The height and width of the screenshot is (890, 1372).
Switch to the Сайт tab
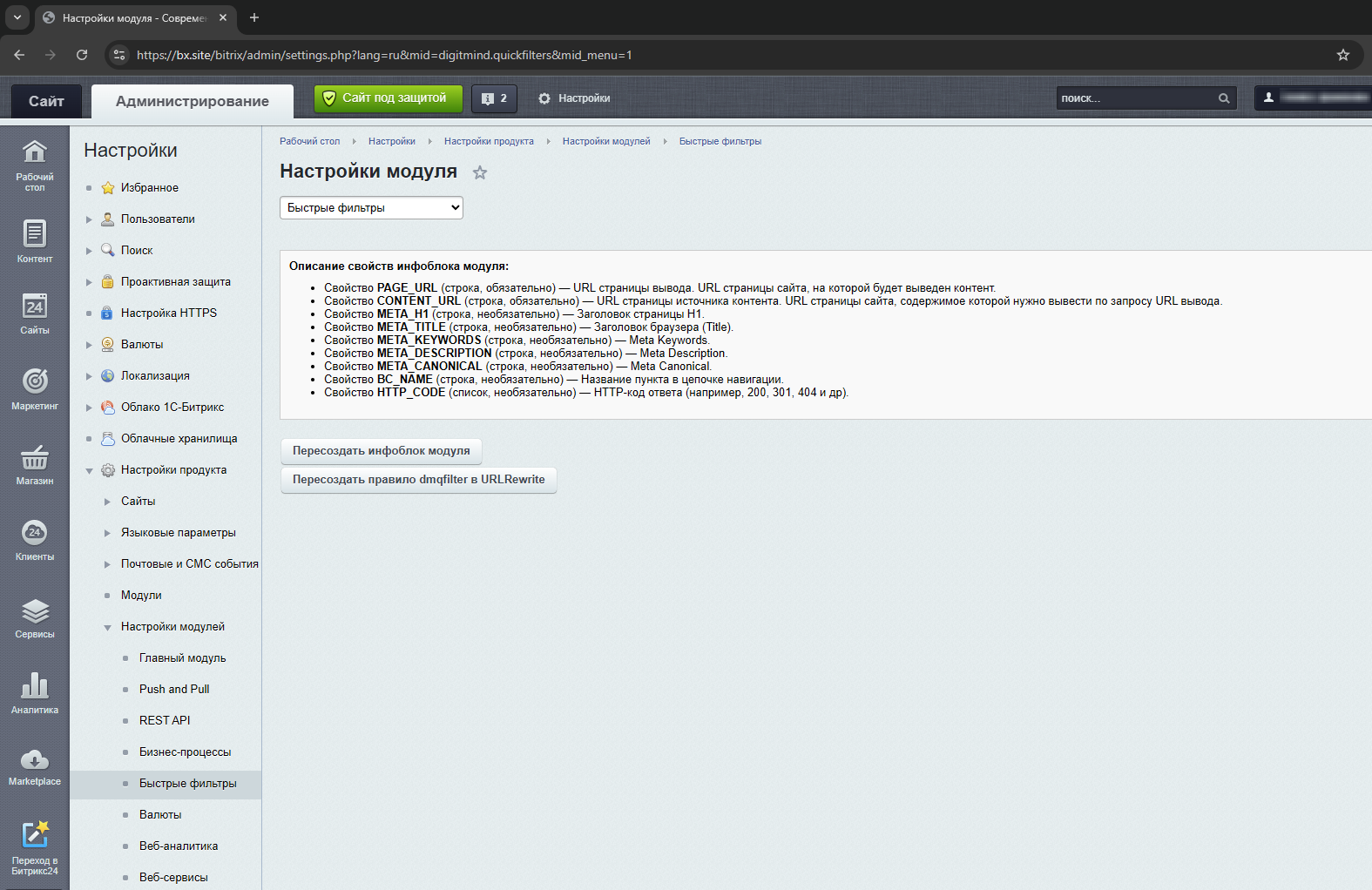(46, 101)
